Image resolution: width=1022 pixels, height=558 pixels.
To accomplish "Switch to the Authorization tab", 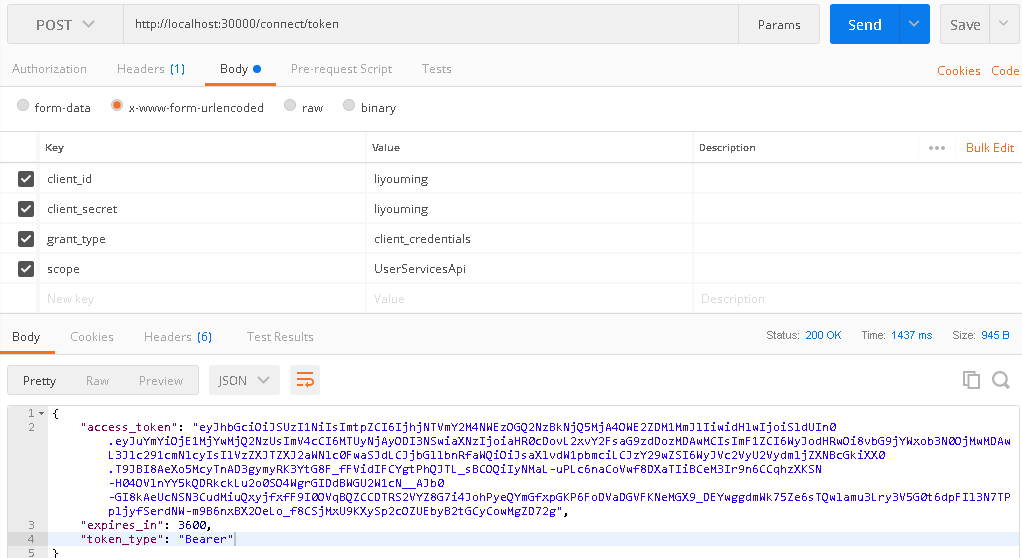I will [x=50, y=69].
